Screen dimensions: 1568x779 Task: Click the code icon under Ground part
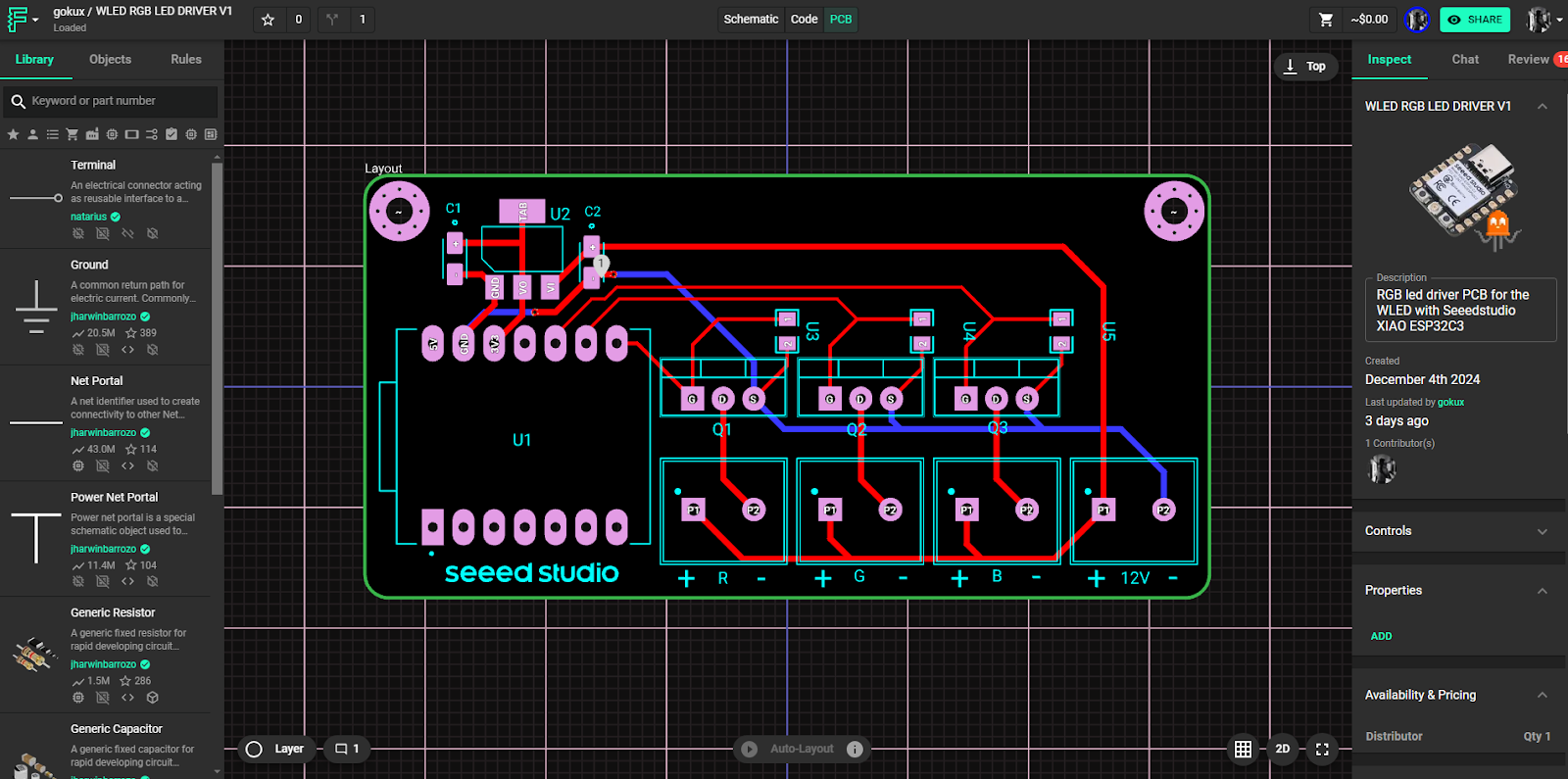tap(127, 350)
